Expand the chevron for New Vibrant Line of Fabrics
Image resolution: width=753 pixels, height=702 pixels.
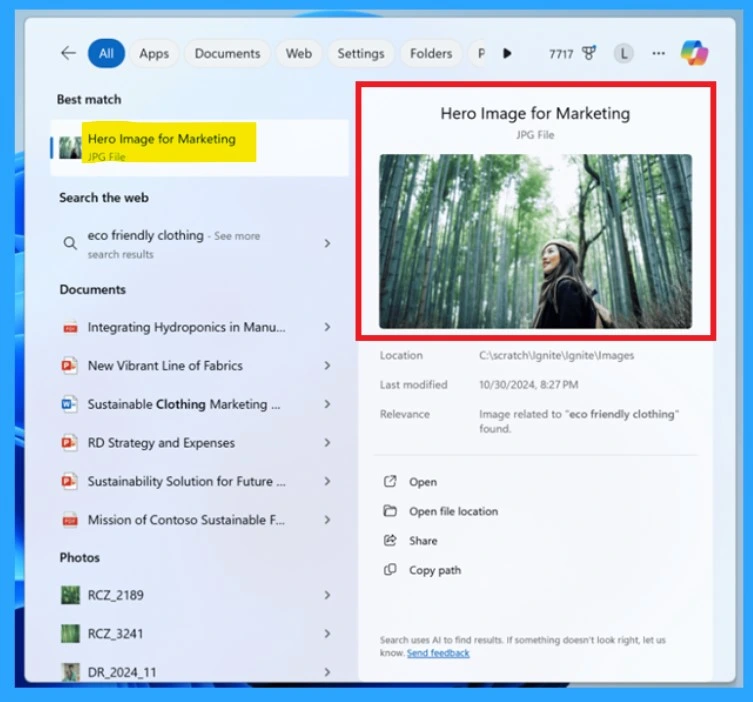(328, 366)
